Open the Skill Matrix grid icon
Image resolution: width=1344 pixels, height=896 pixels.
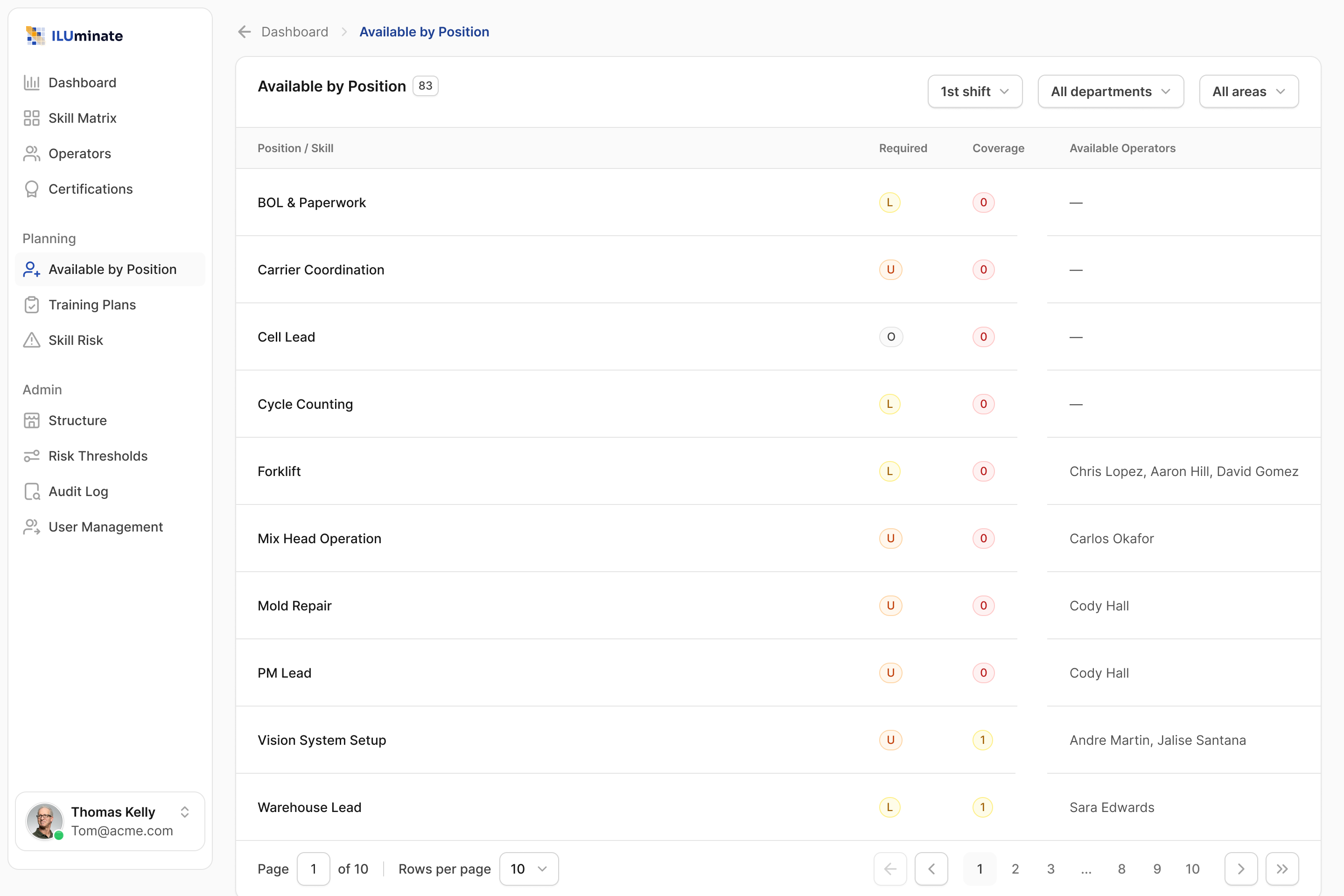(31, 118)
